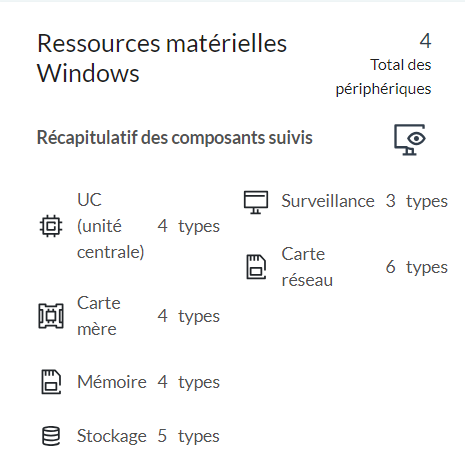The image size is (465, 475).
Task: Select the Mémoire component label
Action: pyautogui.click(x=112, y=382)
